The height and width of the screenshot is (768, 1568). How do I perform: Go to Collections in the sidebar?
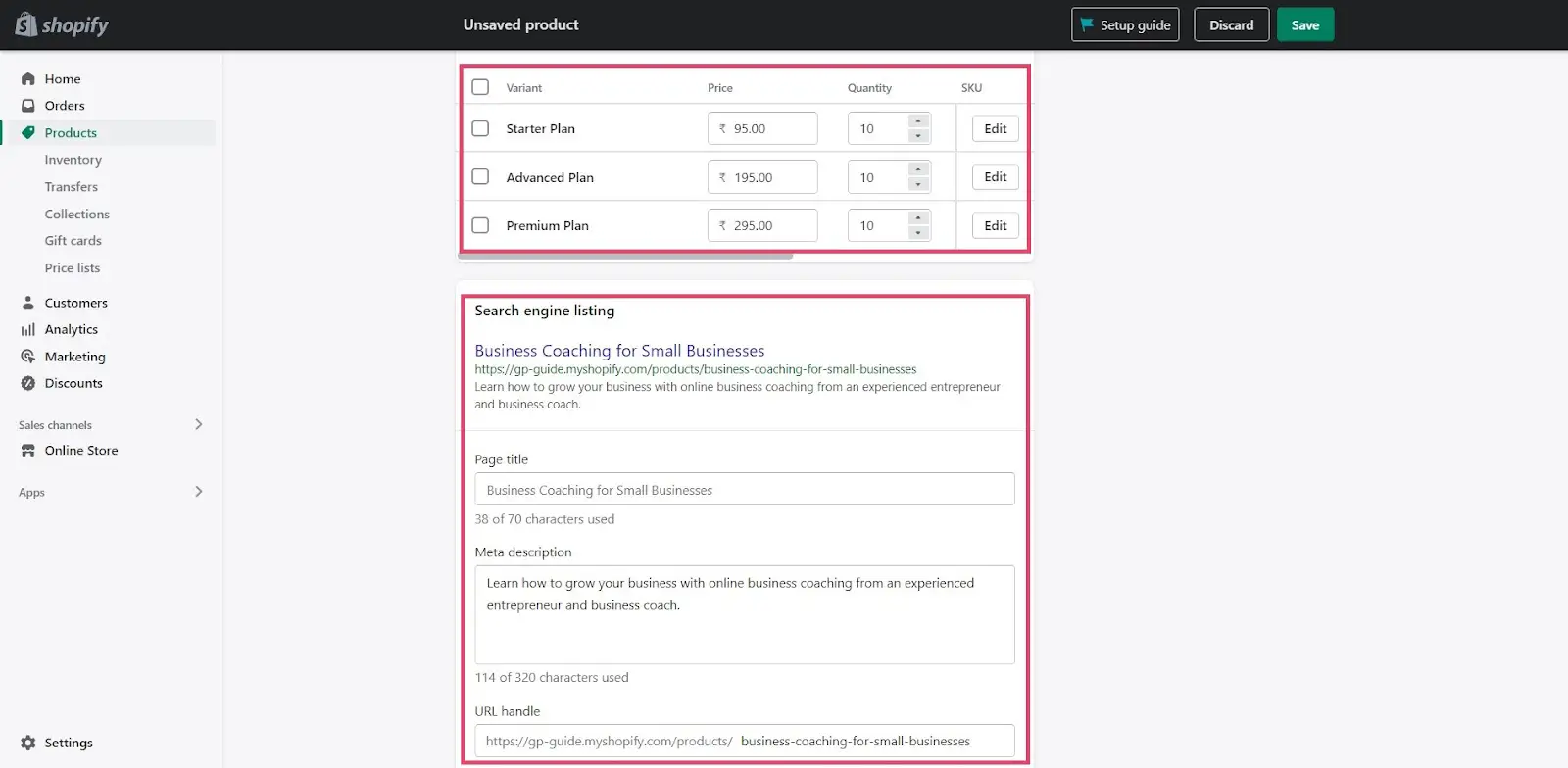click(77, 214)
